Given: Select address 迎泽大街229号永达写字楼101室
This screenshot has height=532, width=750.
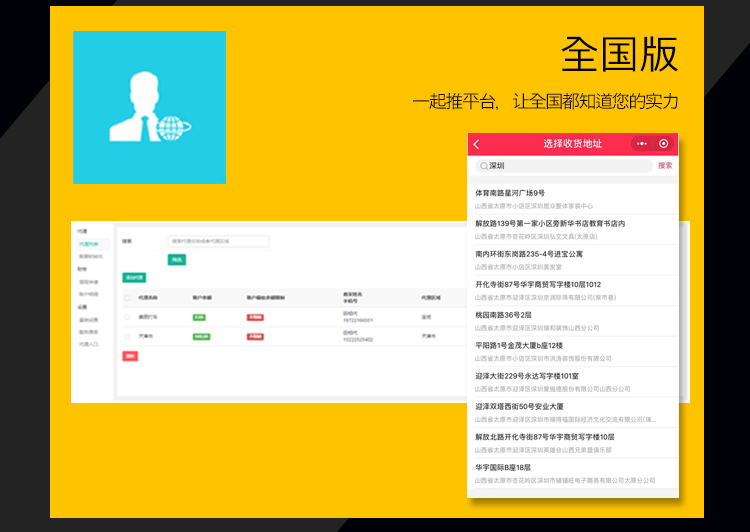Looking at the screenshot, I should pyautogui.click(x=573, y=382).
